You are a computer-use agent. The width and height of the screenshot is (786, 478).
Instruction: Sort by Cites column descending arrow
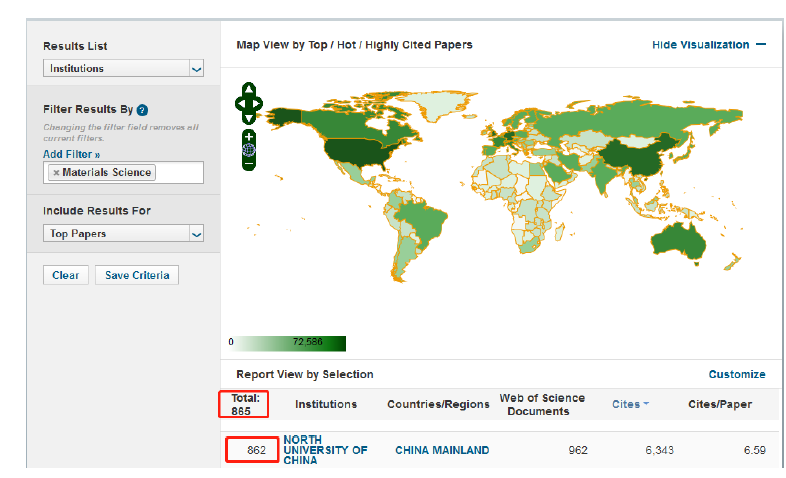[646, 404]
